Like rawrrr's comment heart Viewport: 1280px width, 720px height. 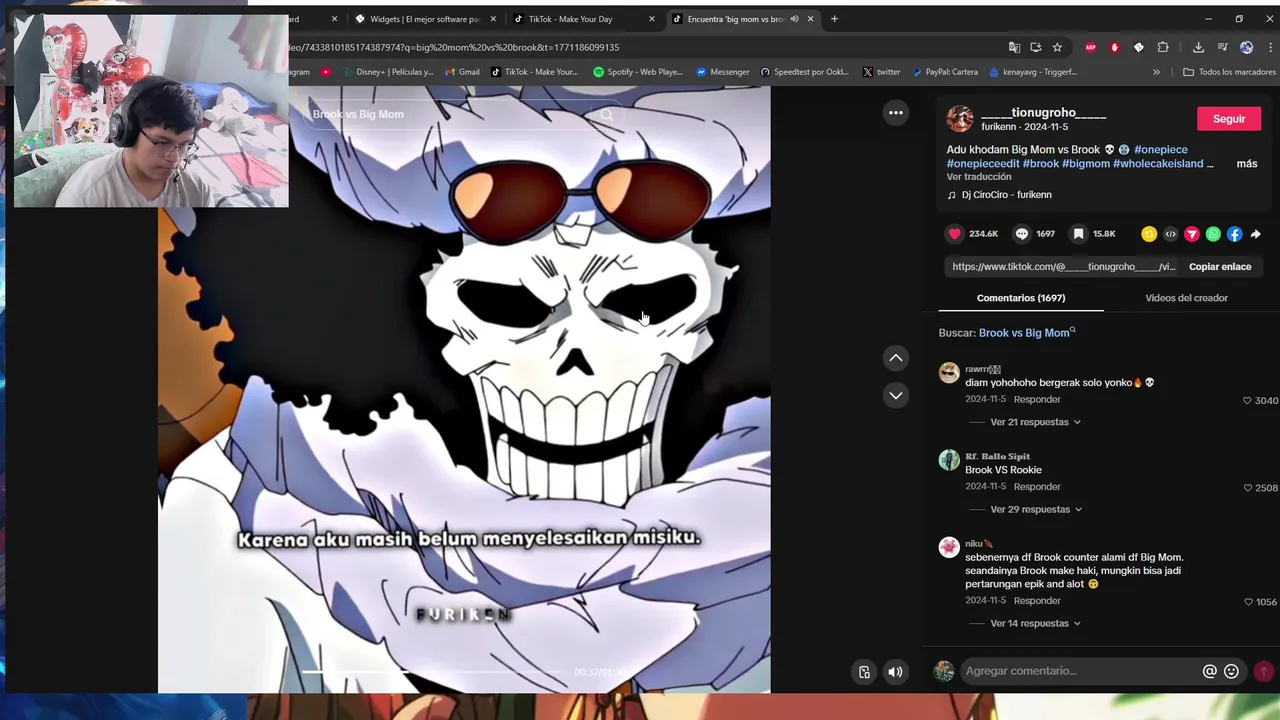pyautogui.click(x=1247, y=400)
